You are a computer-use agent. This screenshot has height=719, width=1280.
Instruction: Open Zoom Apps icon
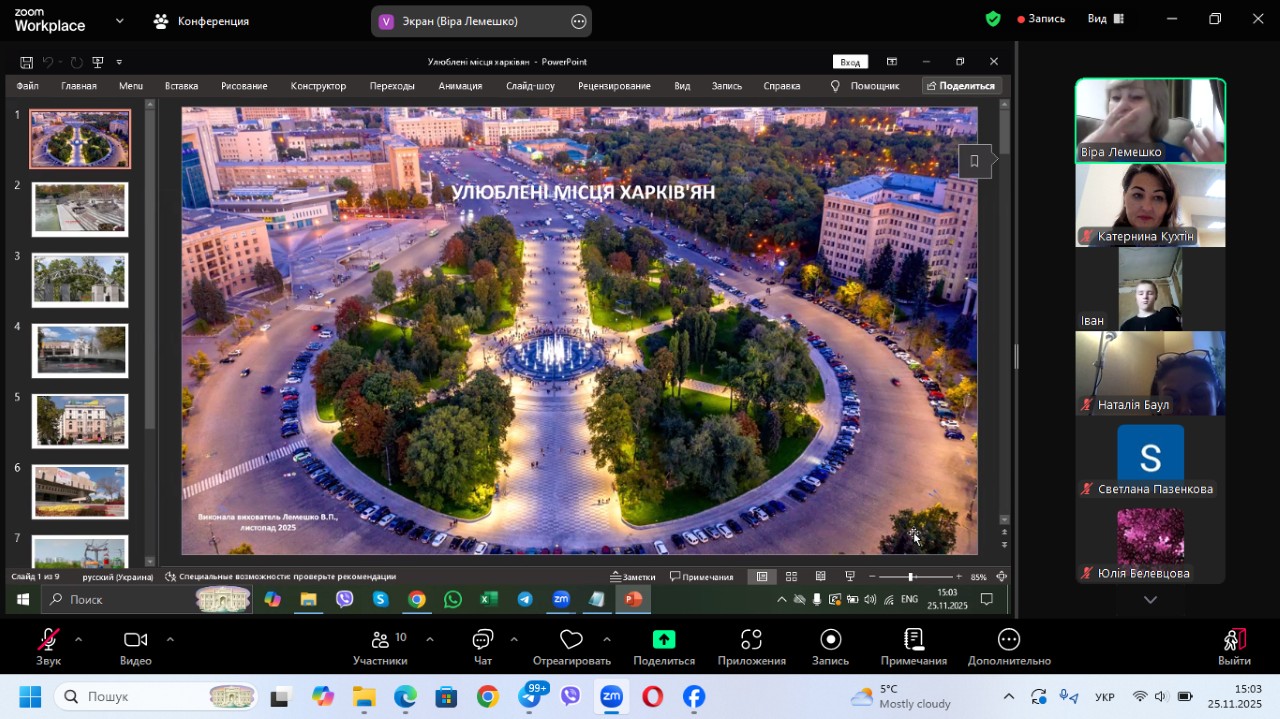pos(751,641)
